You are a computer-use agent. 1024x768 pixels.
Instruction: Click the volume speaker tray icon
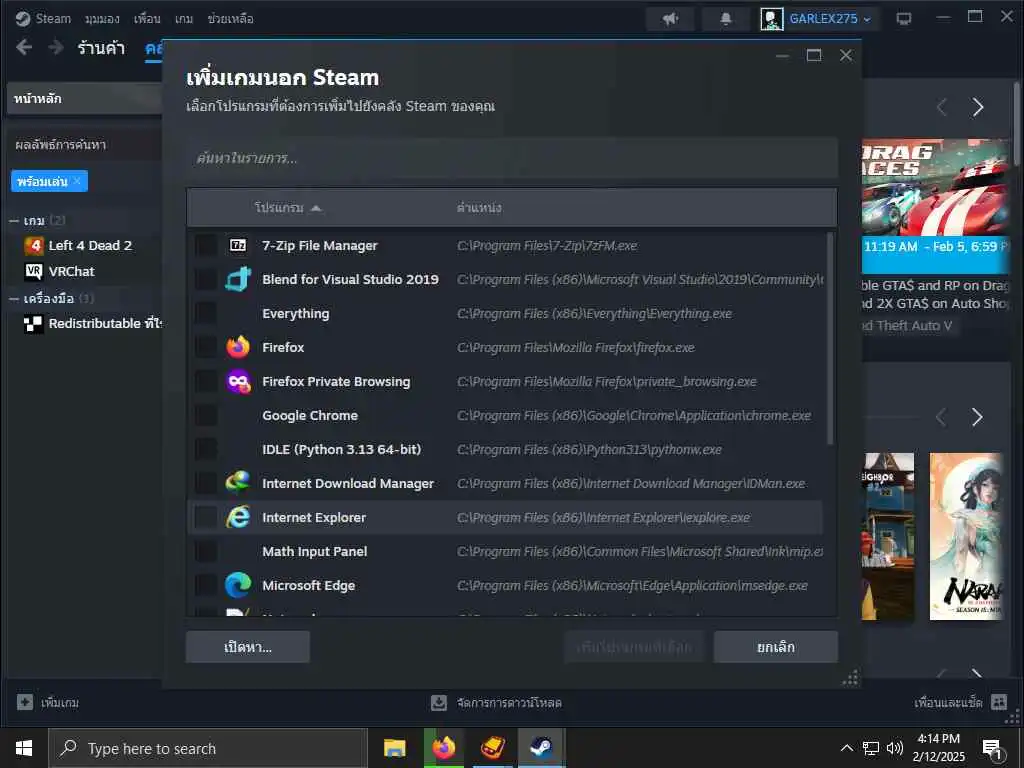(x=894, y=748)
